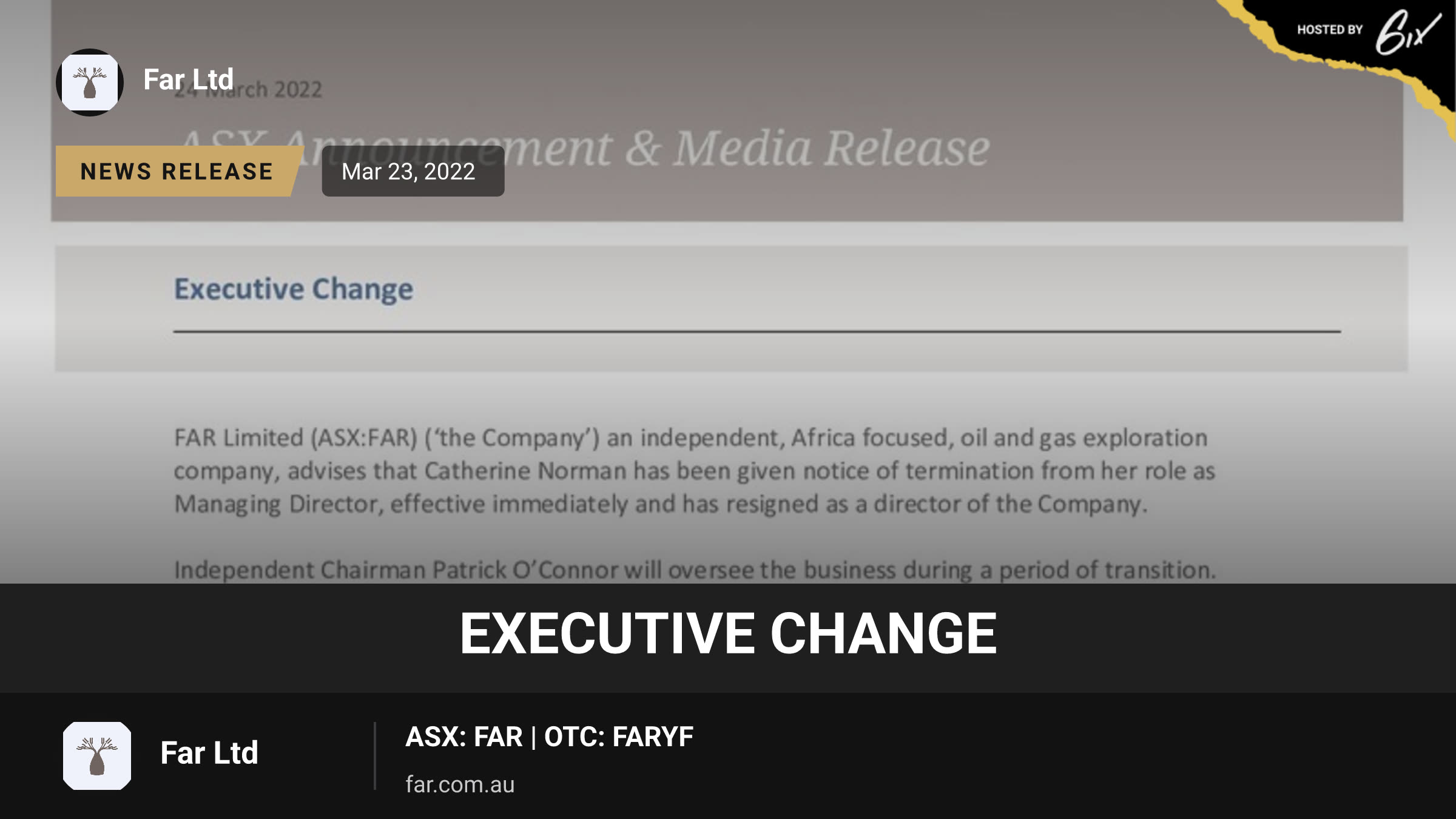Click the Far Ltd logo in footer
Image resolution: width=1456 pixels, height=819 pixels.
point(97,756)
